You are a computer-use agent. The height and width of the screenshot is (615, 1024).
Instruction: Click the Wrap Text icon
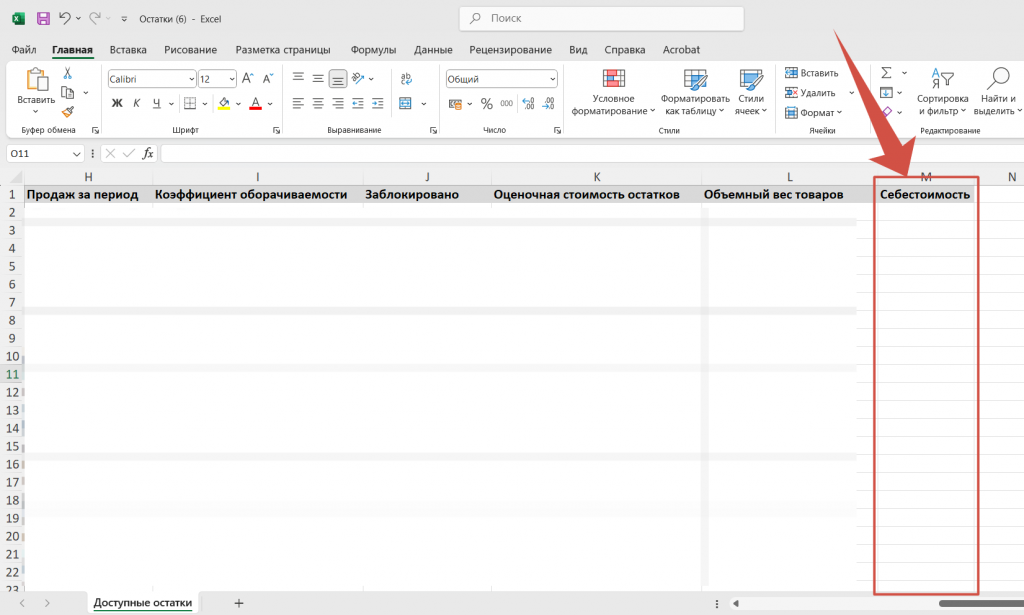point(406,79)
